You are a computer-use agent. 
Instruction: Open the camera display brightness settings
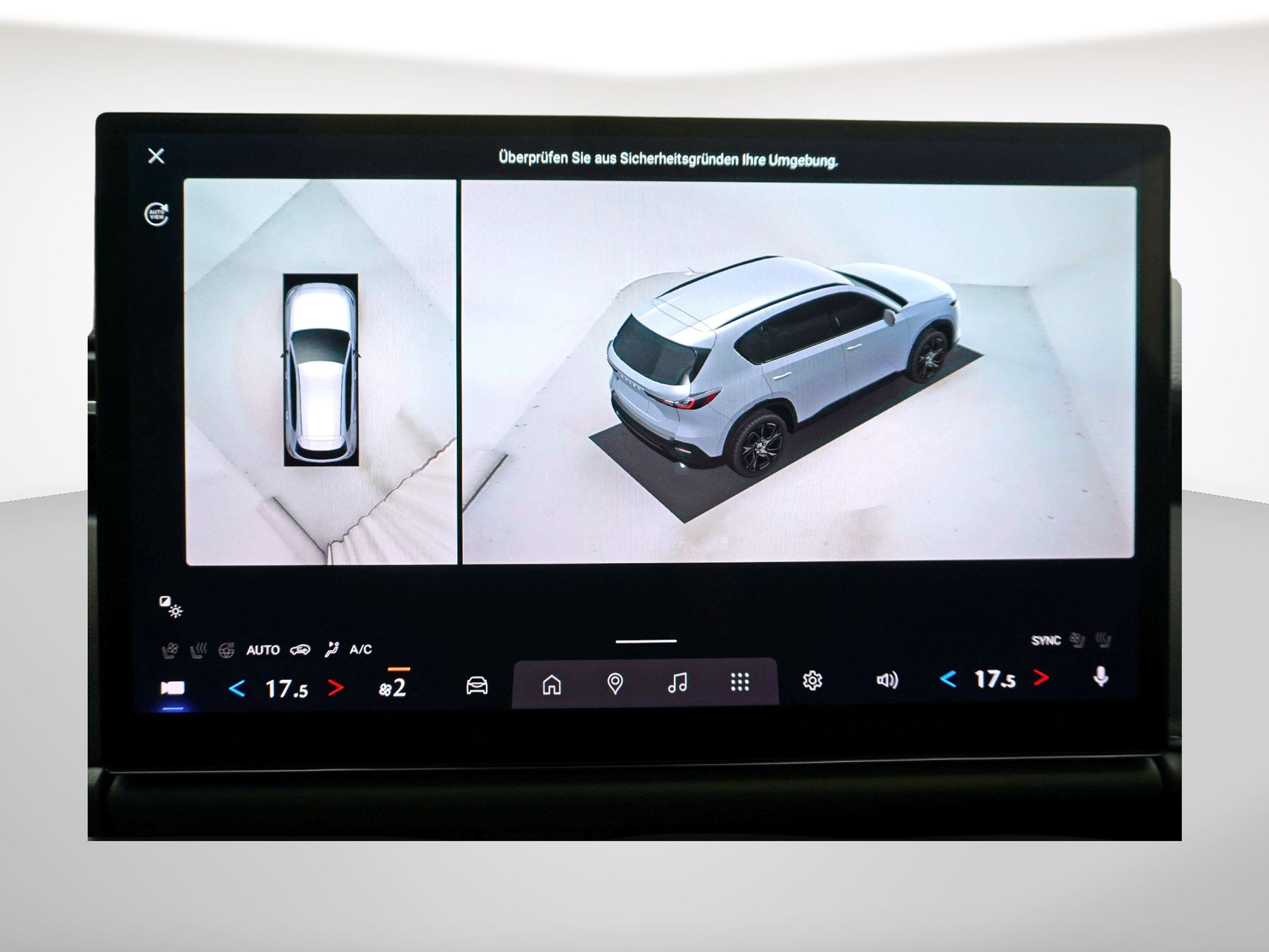coord(171,607)
